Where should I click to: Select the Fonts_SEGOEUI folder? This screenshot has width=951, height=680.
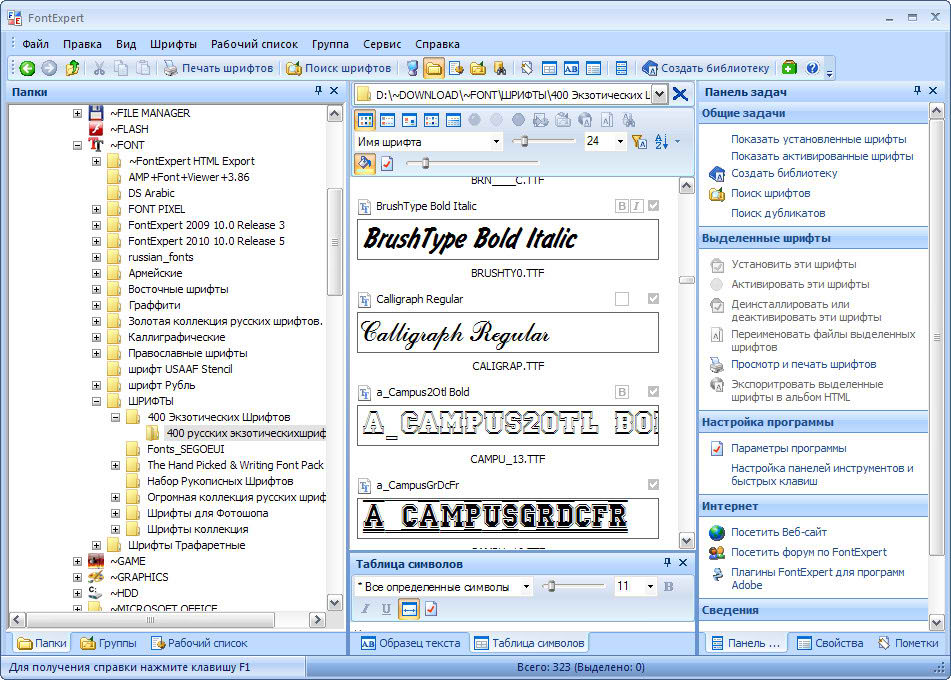tap(186, 449)
